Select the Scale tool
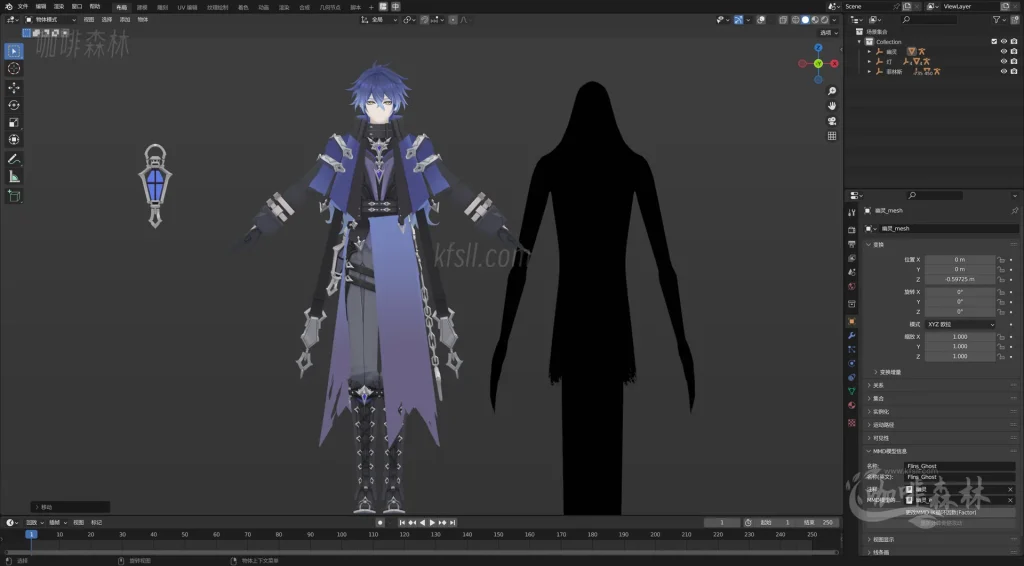This screenshot has width=1024, height=566. pos(14,122)
